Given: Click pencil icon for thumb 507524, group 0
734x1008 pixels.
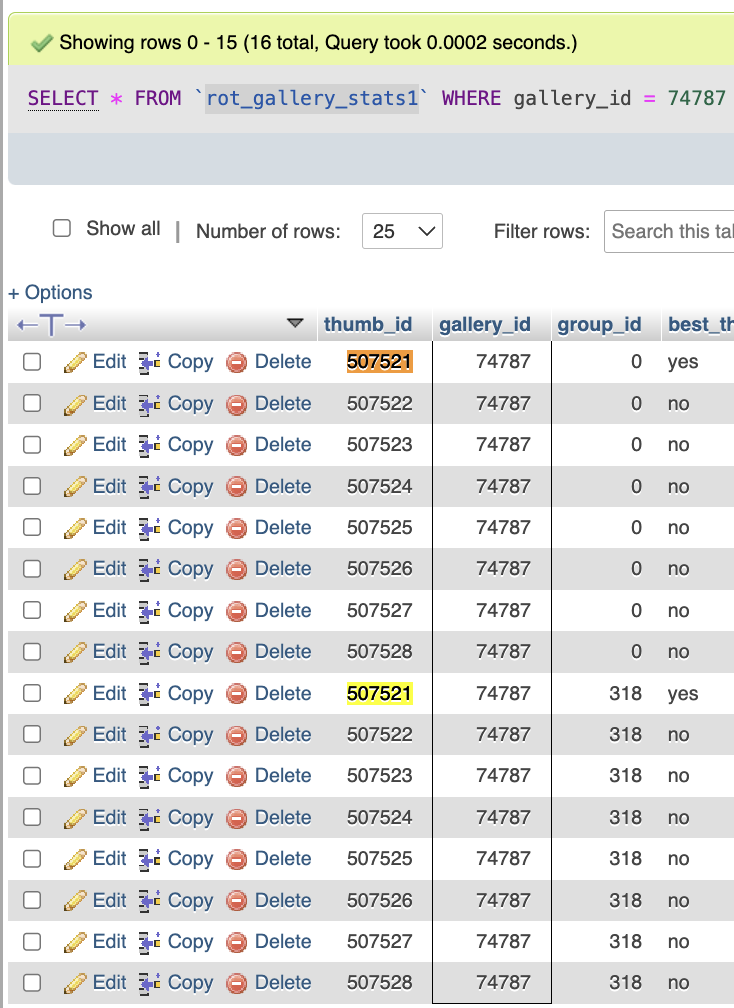Looking at the screenshot, I should (x=75, y=487).
